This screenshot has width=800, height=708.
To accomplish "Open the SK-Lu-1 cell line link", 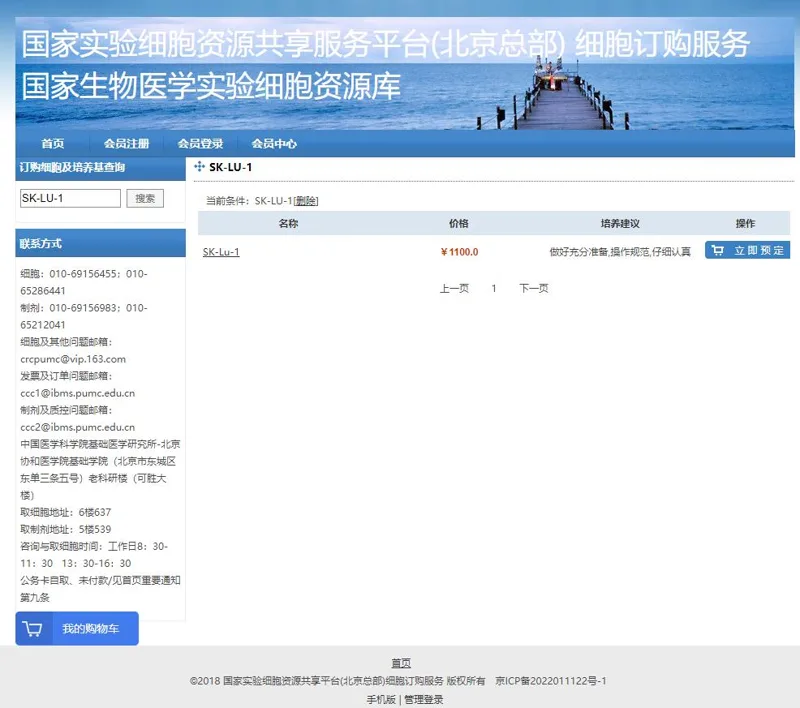I will tap(221, 251).
